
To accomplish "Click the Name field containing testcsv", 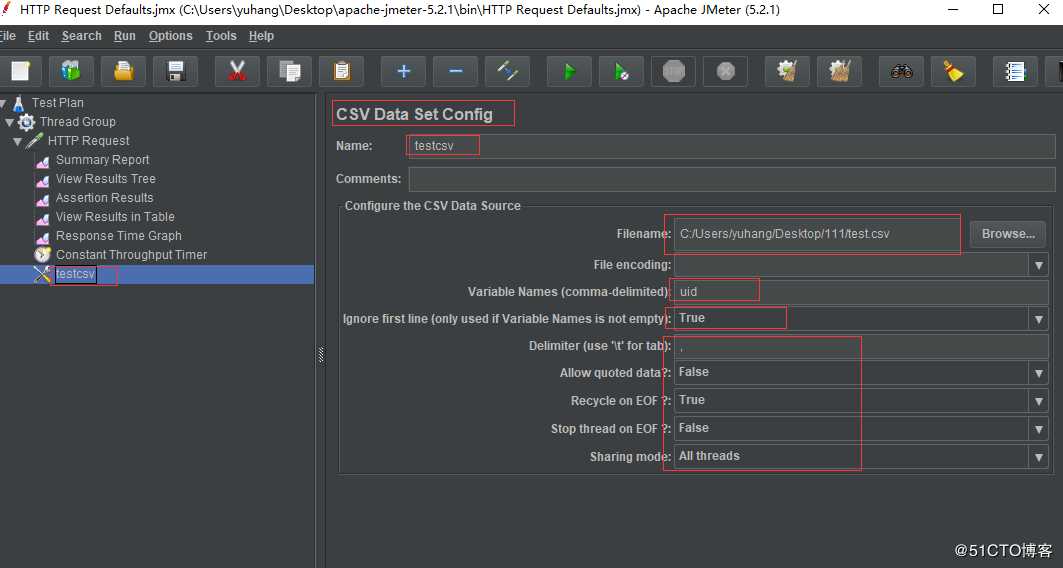I will [x=731, y=146].
